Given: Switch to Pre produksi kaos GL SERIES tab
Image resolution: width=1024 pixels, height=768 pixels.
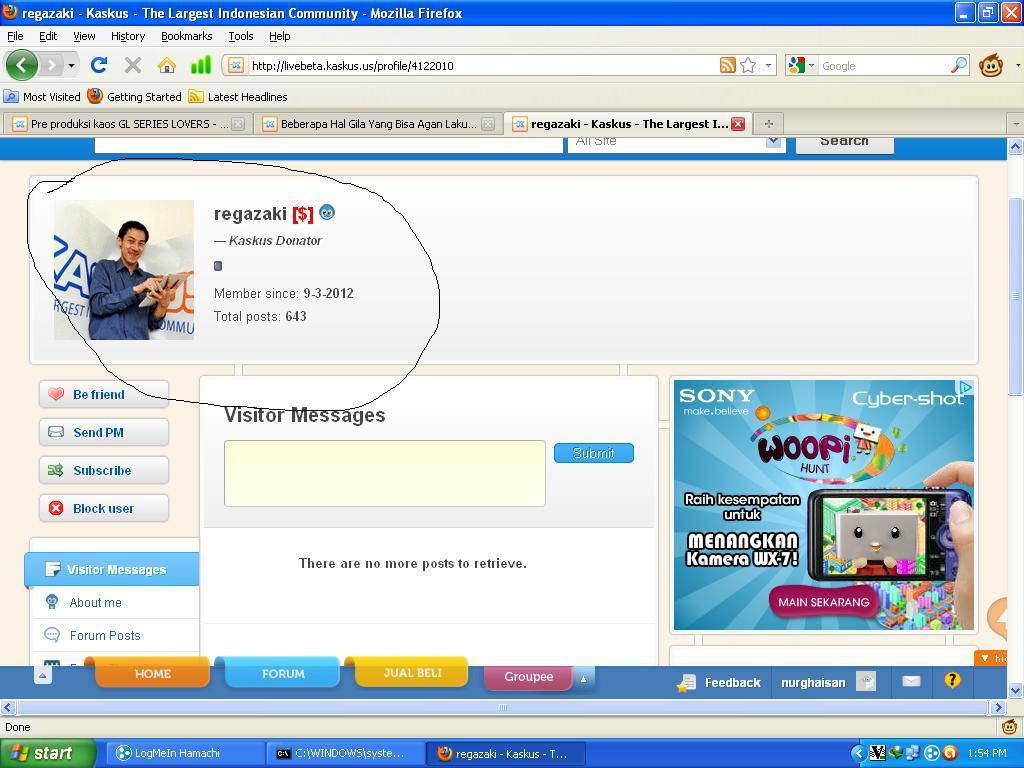Looking at the screenshot, I should pyautogui.click(x=128, y=123).
